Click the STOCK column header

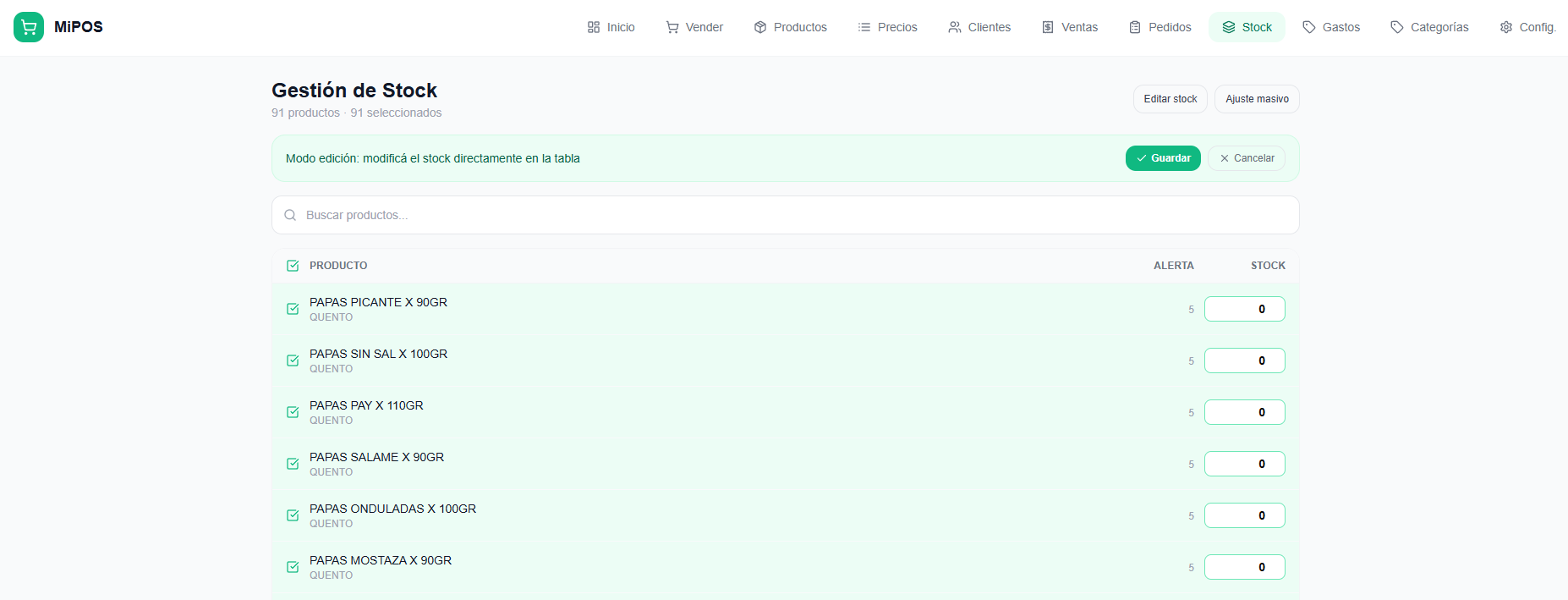(x=1268, y=266)
